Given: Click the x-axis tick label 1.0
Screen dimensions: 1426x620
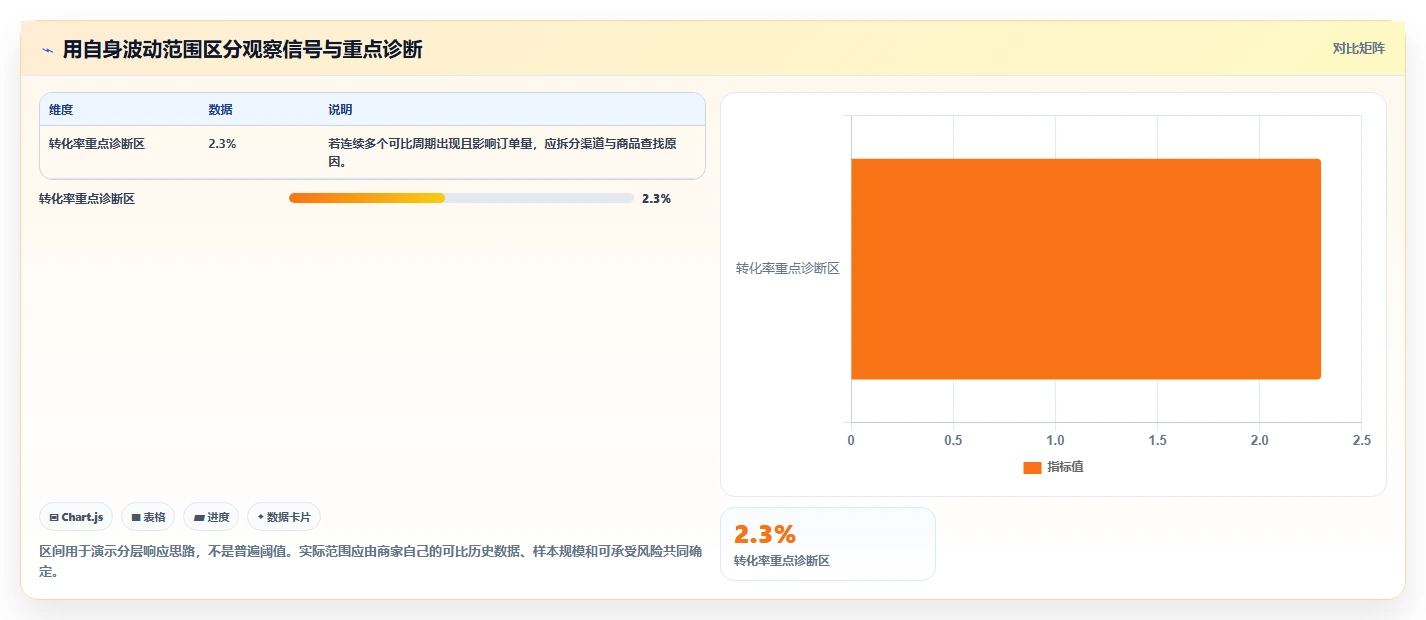Looking at the screenshot, I should [1055, 441].
